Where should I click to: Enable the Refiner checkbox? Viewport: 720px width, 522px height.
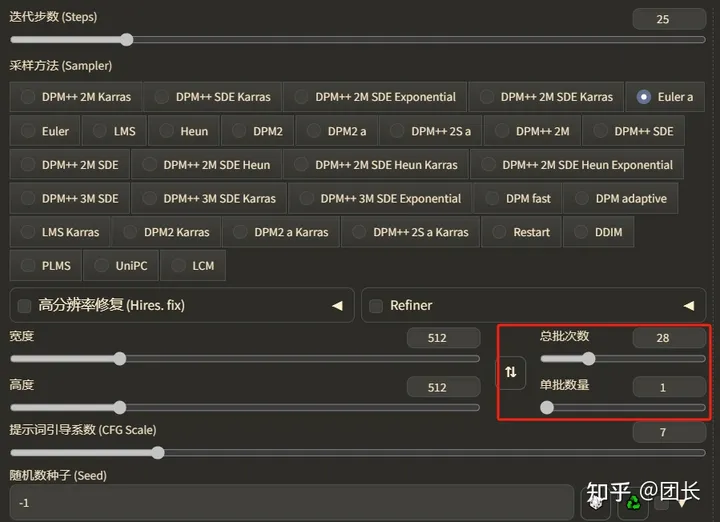[376, 306]
